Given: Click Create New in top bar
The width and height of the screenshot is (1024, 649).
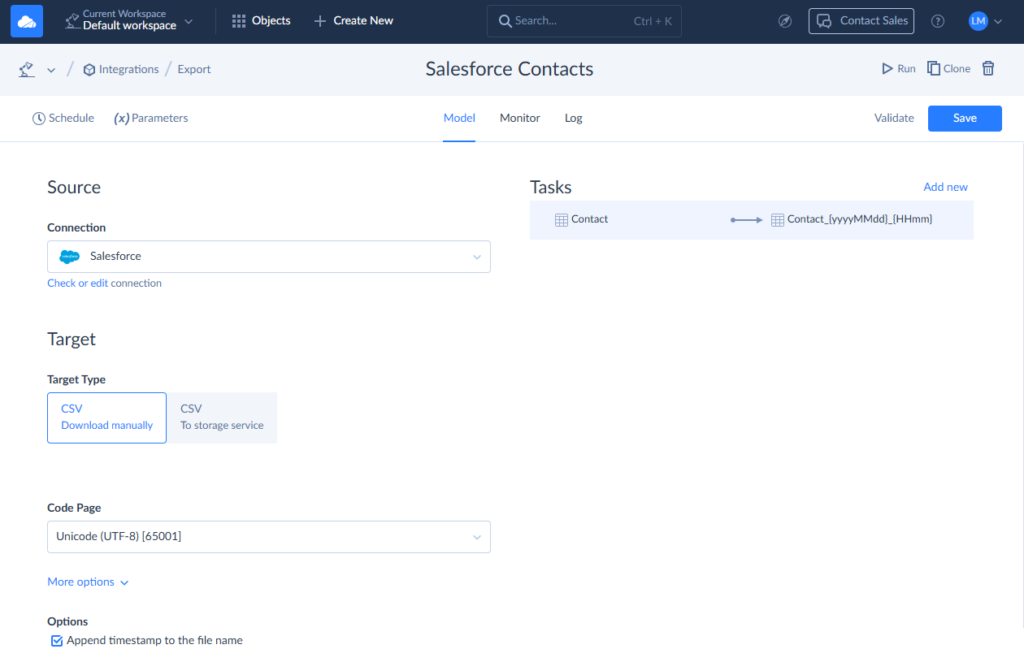Looking at the screenshot, I should click(353, 21).
